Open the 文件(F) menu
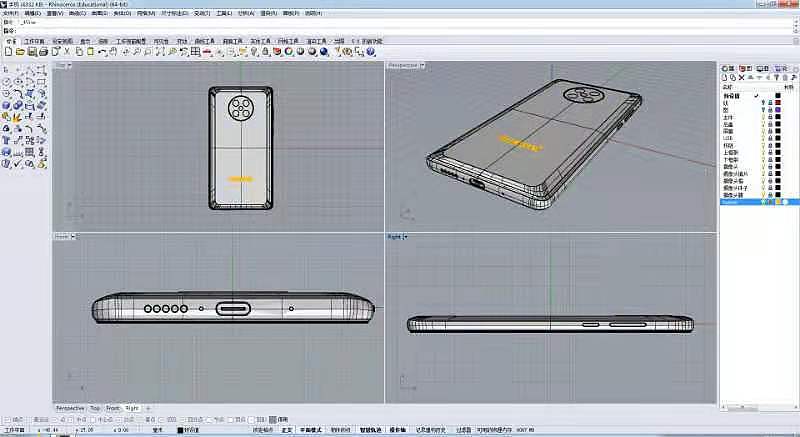800x437 pixels. (11, 13)
